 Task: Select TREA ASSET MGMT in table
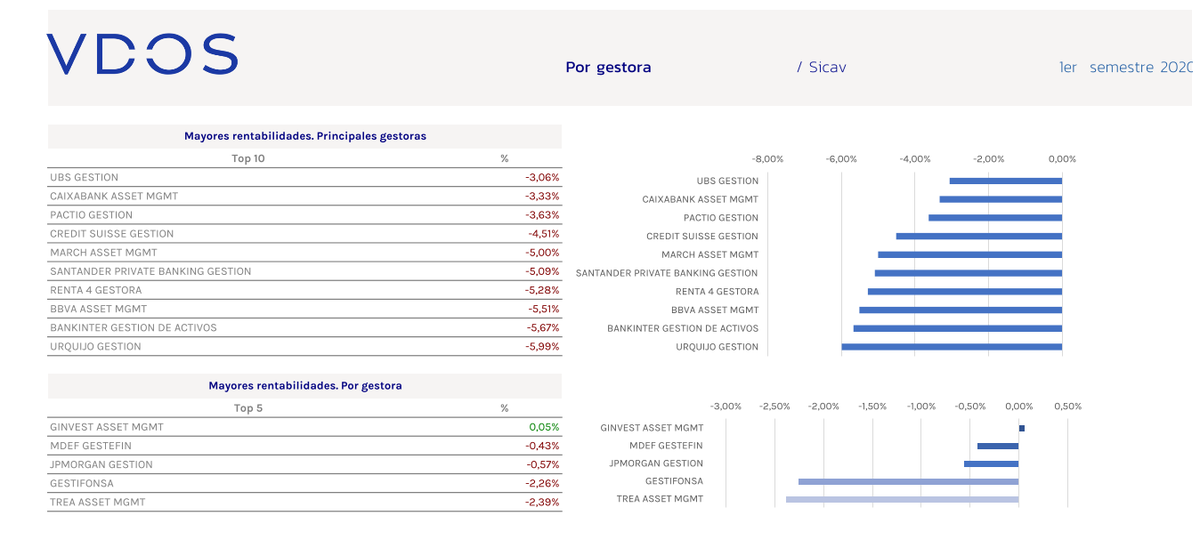pyautogui.click(x=98, y=502)
